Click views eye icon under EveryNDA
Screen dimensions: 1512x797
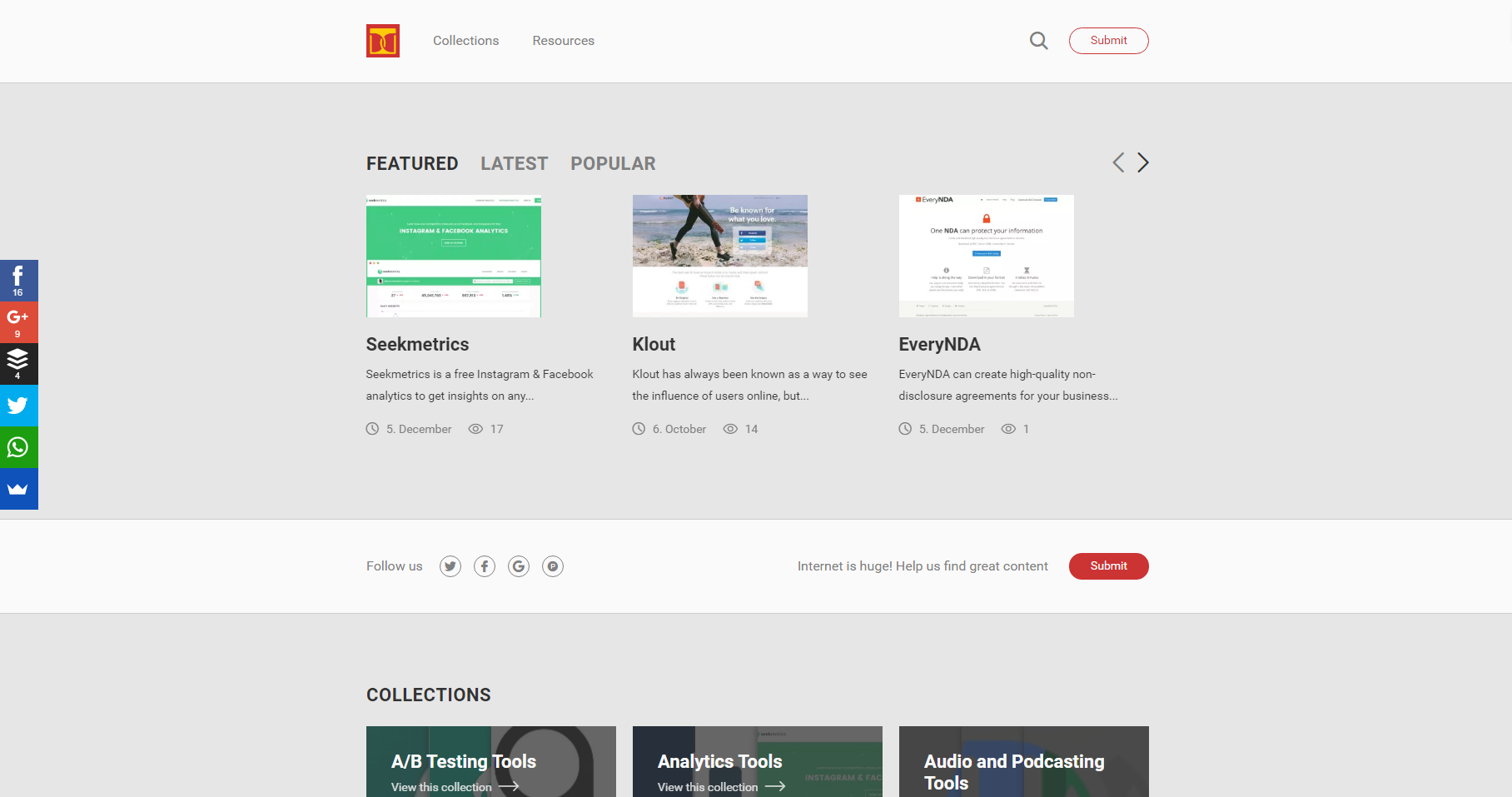(1008, 429)
